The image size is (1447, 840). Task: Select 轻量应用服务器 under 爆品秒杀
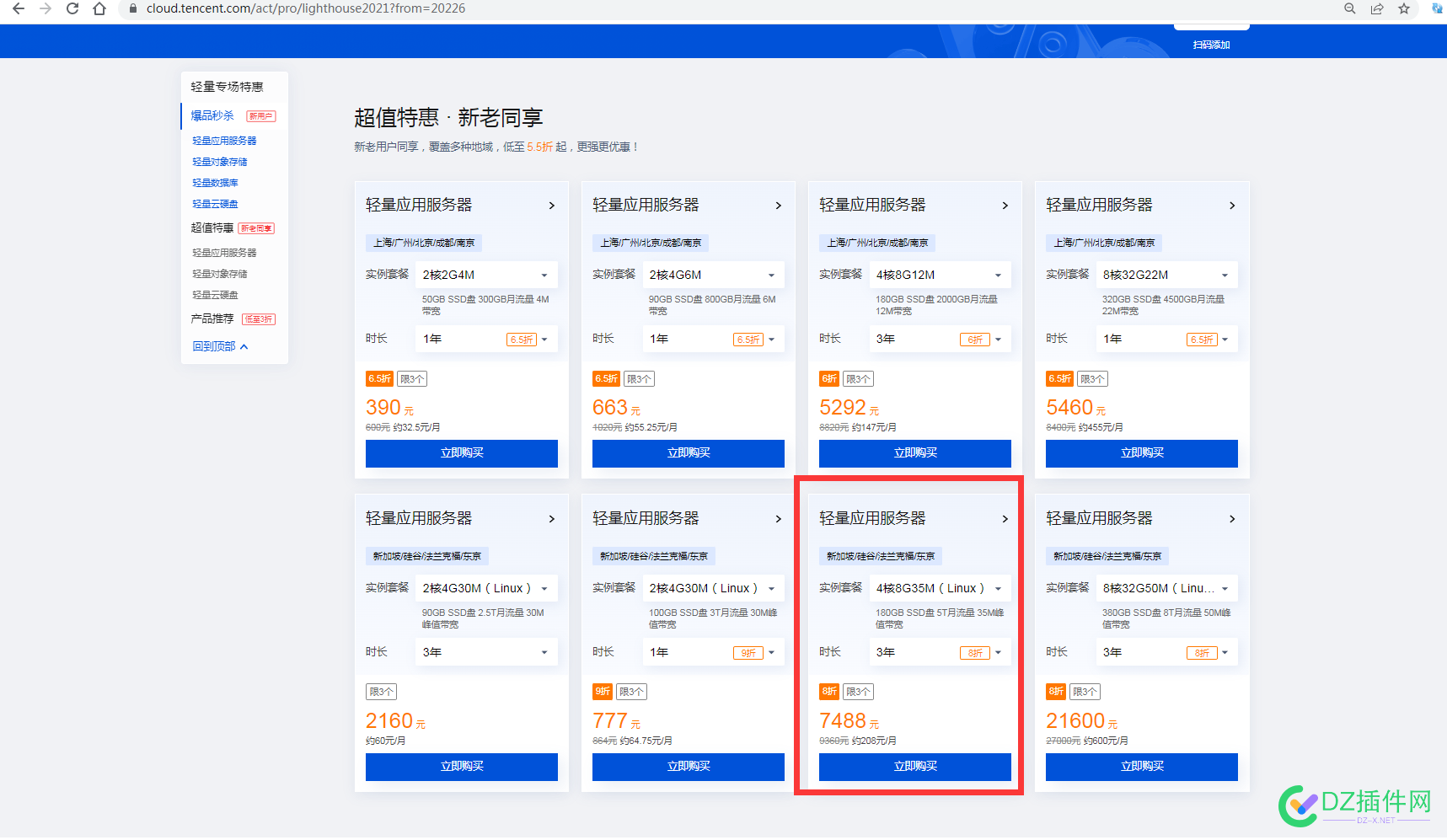pyautogui.click(x=224, y=141)
